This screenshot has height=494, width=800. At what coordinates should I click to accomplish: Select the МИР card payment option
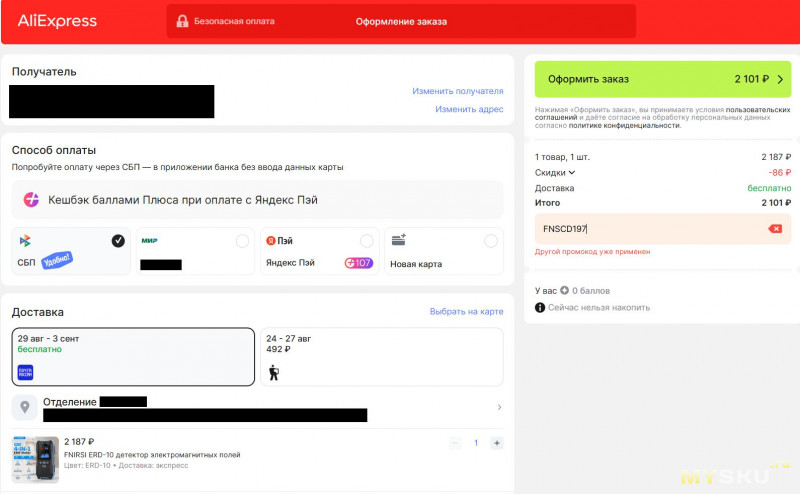[195, 251]
